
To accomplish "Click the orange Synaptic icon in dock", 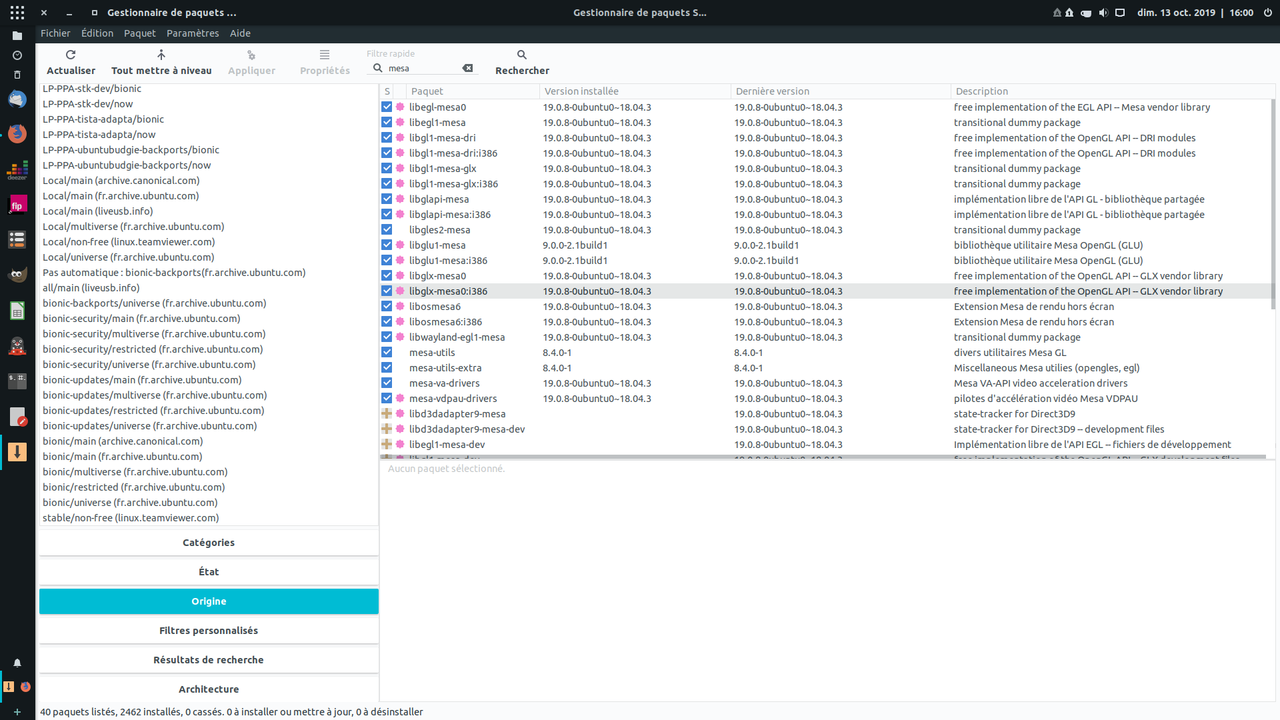I will [17, 451].
